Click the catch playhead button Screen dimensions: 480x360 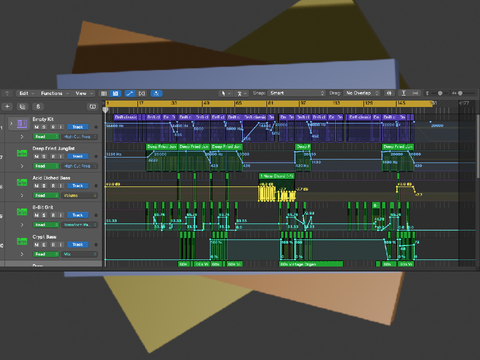click(x=156, y=93)
